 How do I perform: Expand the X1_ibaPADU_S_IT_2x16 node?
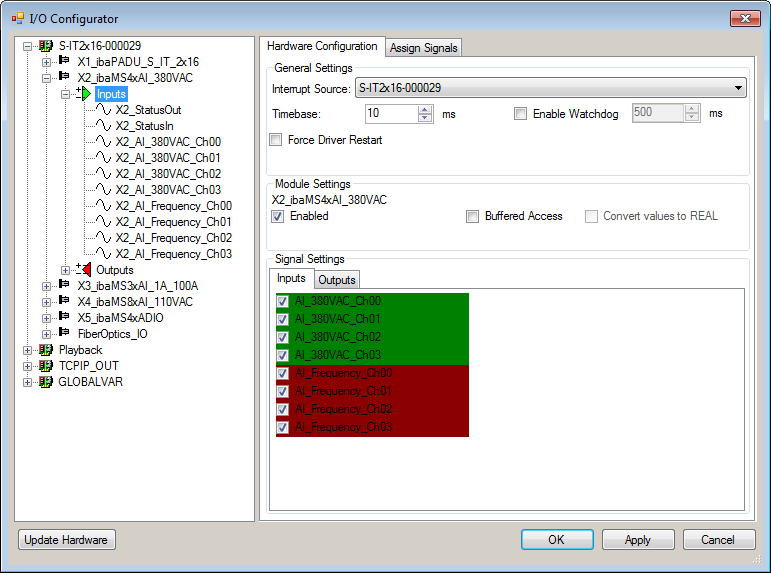click(x=46, y=62)
